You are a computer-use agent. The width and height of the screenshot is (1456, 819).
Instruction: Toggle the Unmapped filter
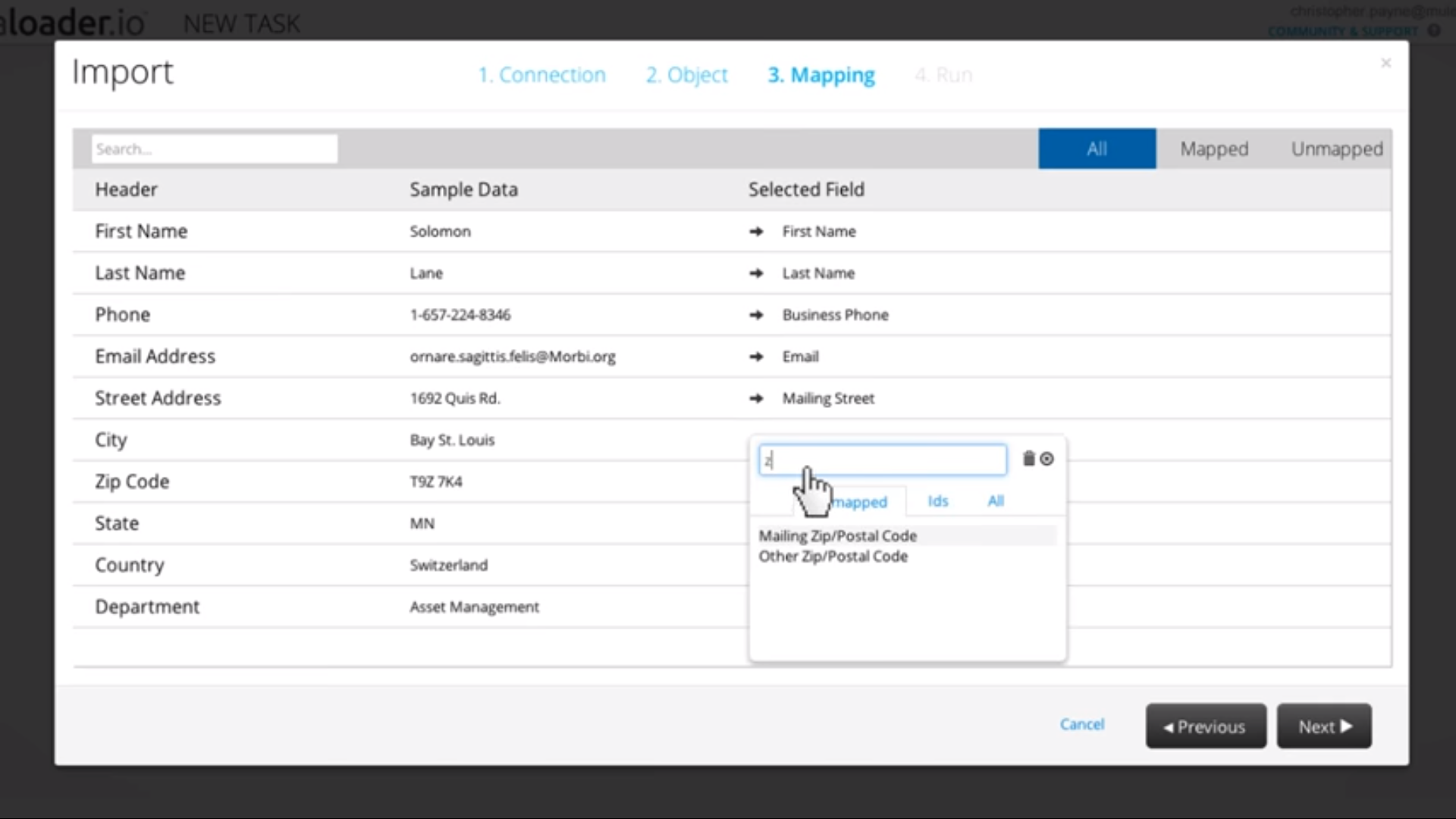point(1337,149)
